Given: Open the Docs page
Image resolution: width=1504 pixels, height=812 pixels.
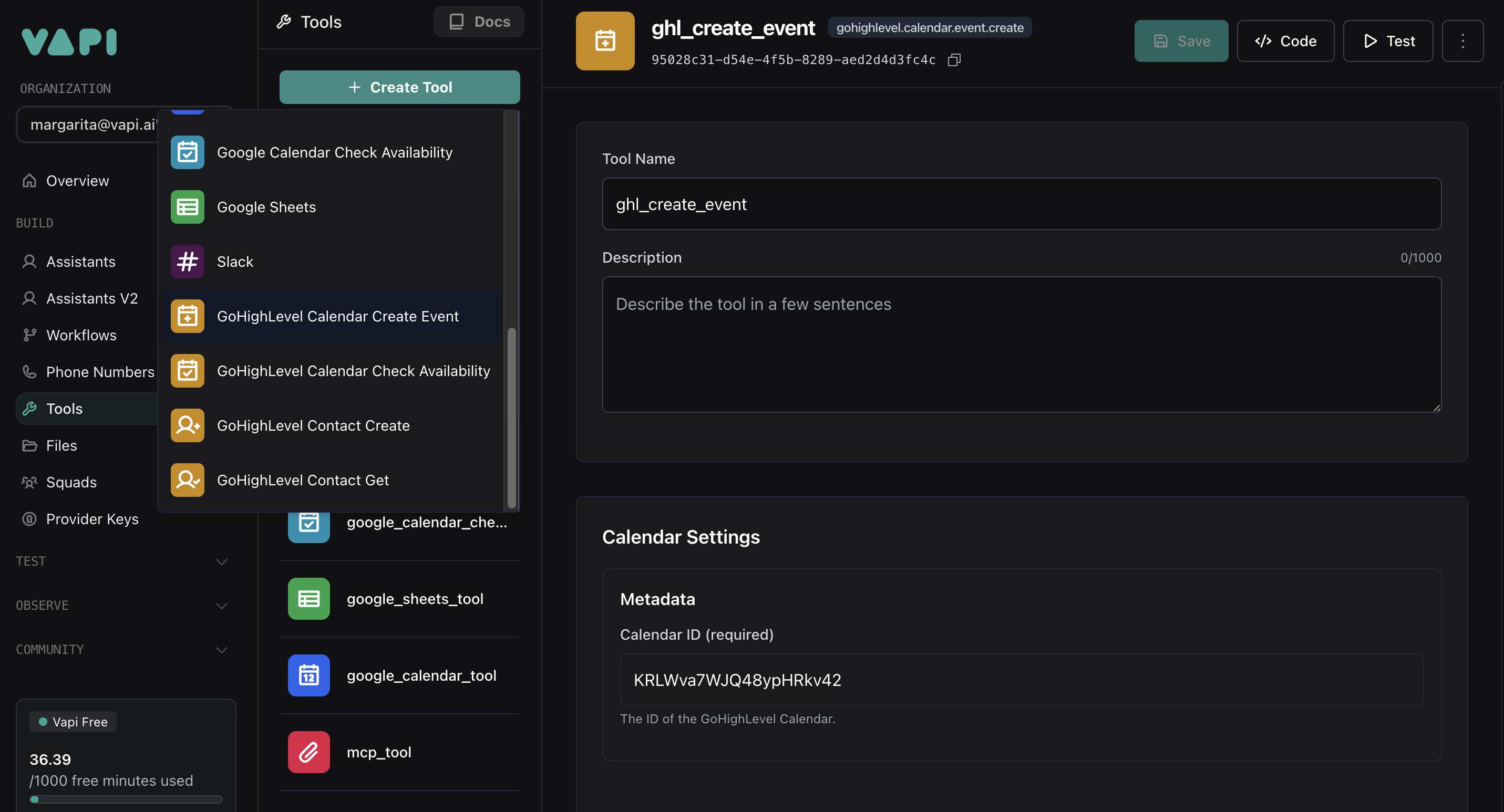Looking at the screenshot, I should point(478,22).
